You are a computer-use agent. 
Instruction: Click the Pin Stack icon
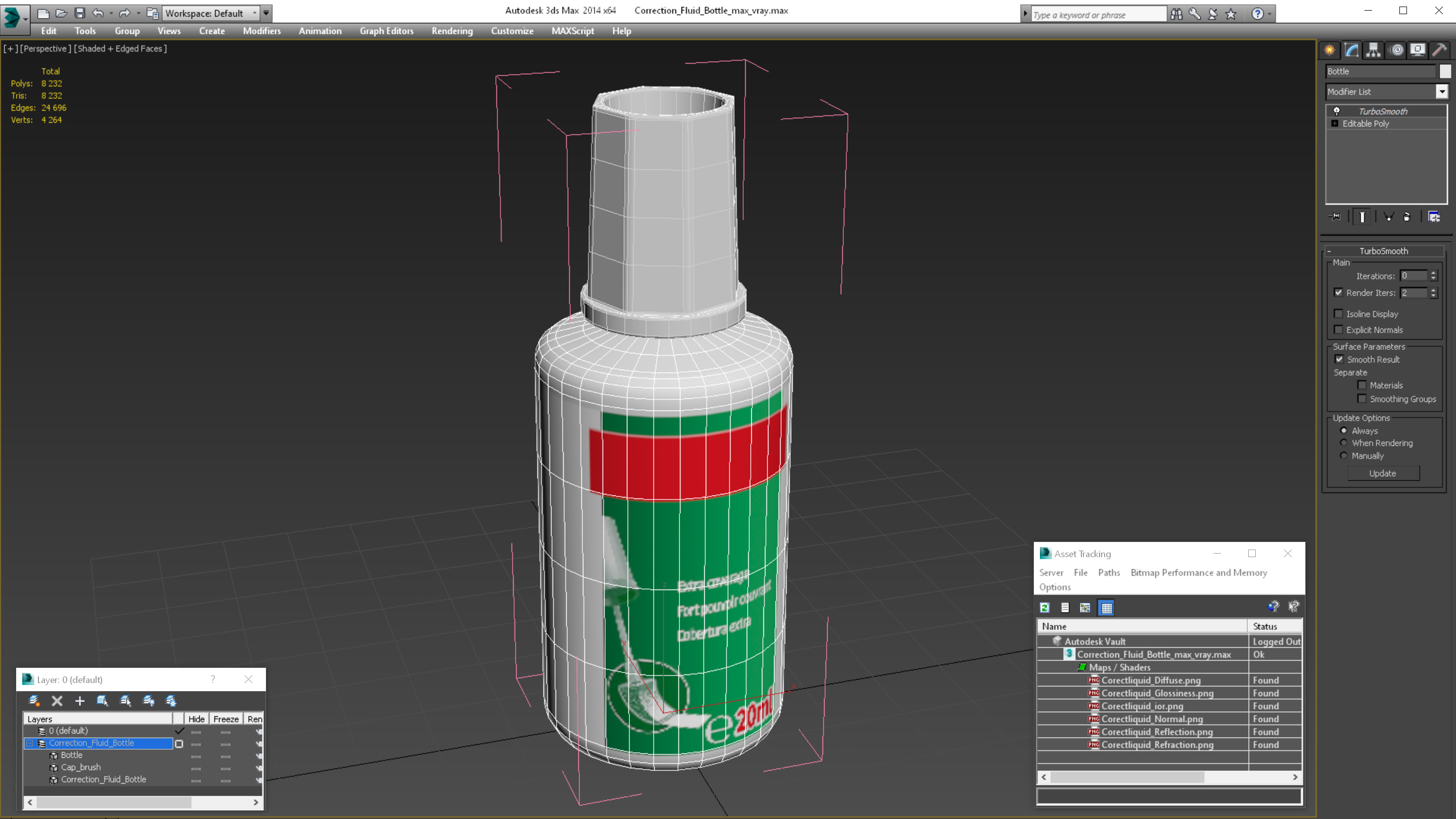point(1335,216)
